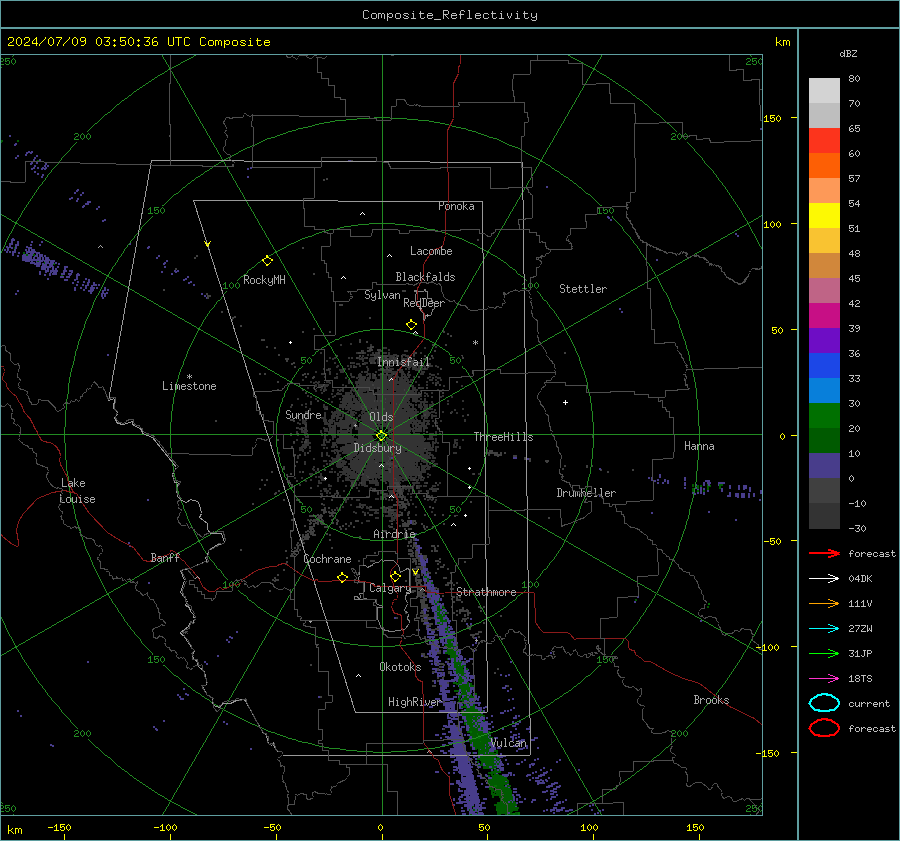The height and width of the screenshot is (841, 900).
Task: Select the dark green 20-10 dBZ swatch
Action: pyautogui.click(x=824, y=441)
